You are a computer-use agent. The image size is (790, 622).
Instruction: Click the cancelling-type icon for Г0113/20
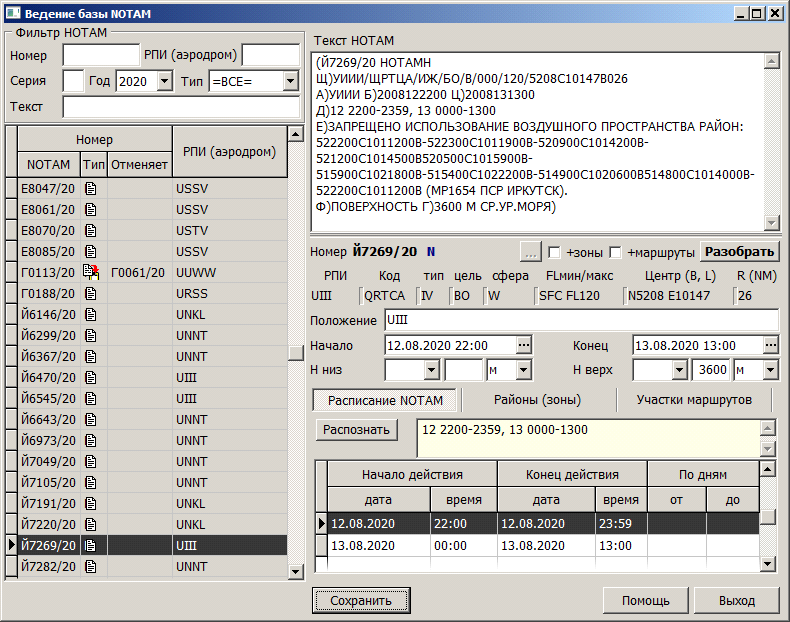point(91,272)
